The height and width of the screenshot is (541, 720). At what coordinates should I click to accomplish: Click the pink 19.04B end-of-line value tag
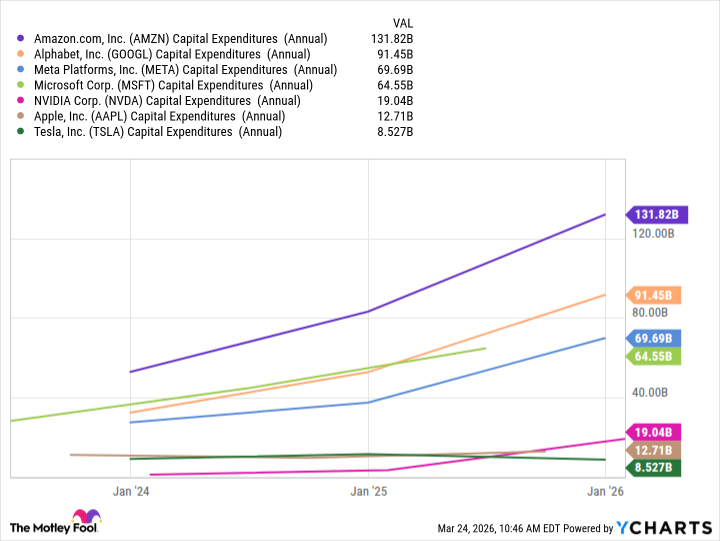[654, 432]
